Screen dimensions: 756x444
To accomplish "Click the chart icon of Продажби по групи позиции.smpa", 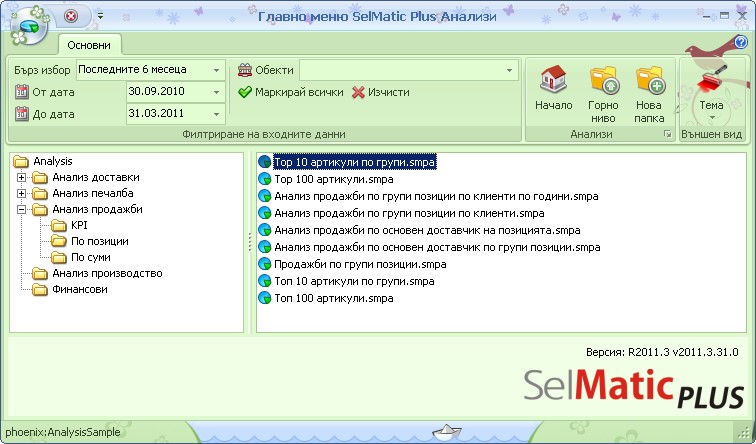I will pyautogui.click(x=265, y=264).
